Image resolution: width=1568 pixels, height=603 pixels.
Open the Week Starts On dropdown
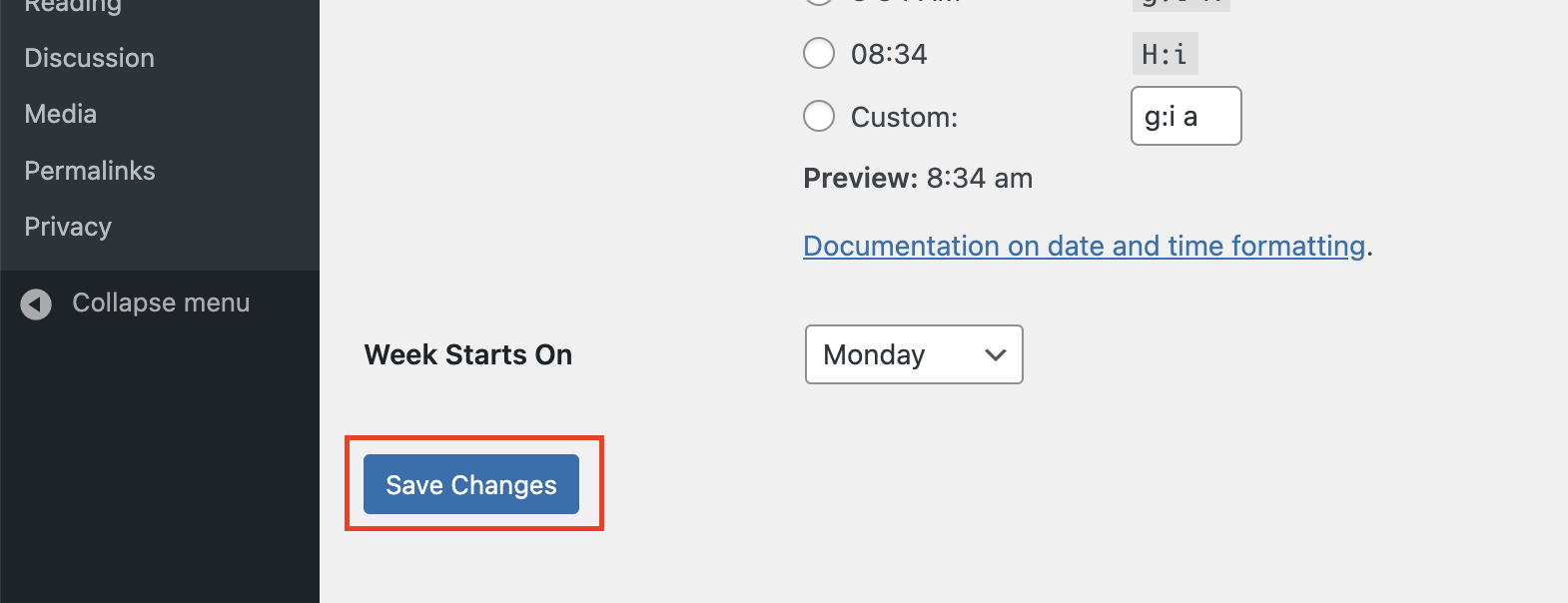coord(913,354)
